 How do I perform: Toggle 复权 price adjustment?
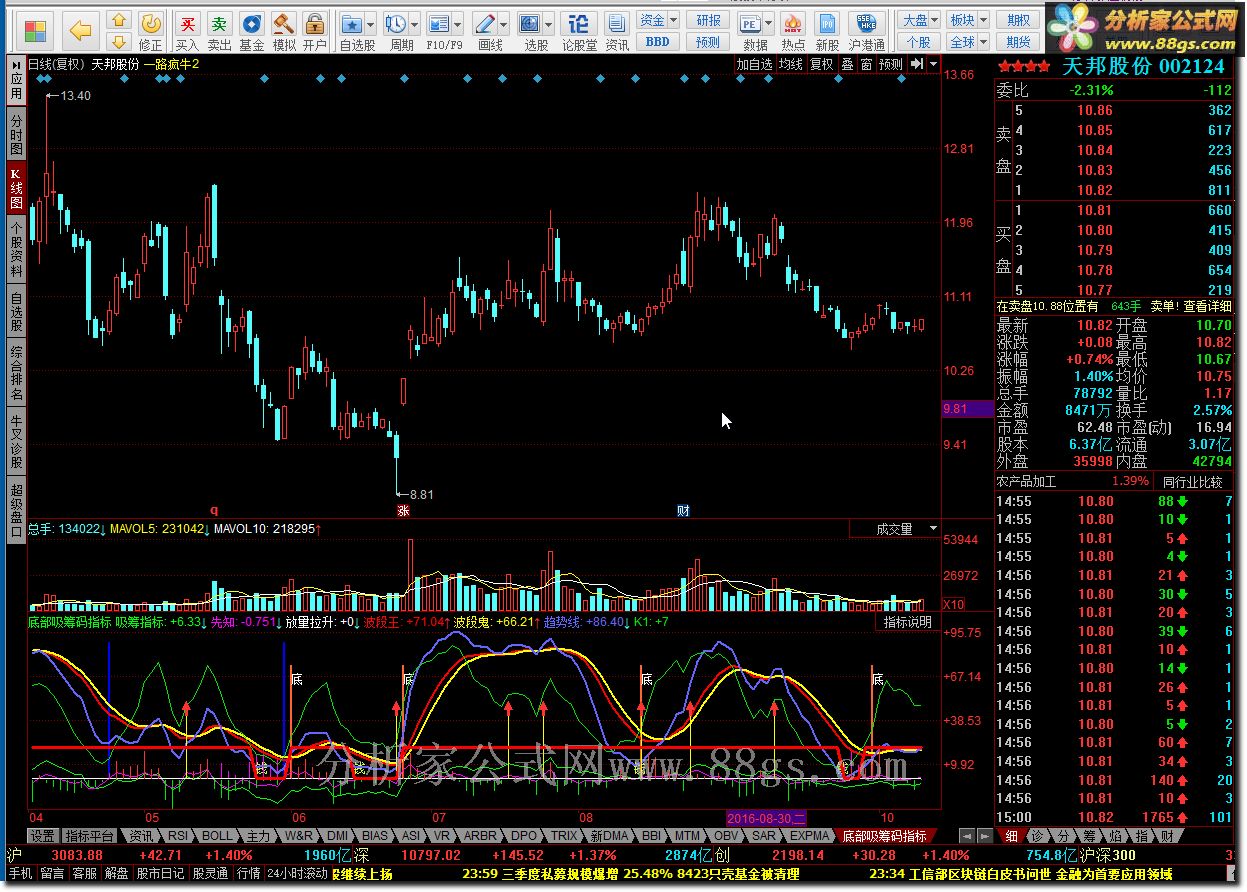click(822, 64)
